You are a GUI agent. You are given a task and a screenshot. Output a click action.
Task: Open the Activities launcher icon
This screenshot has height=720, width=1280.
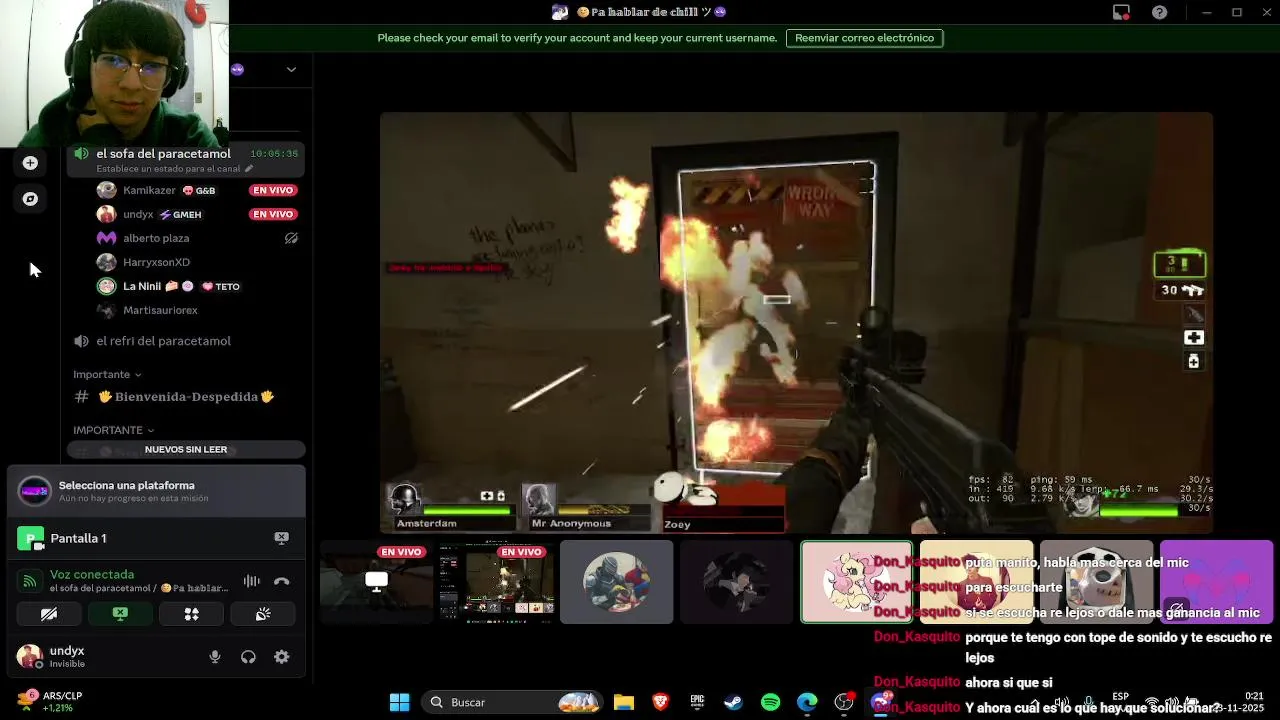pyautogui.click(x=191, y=614)
